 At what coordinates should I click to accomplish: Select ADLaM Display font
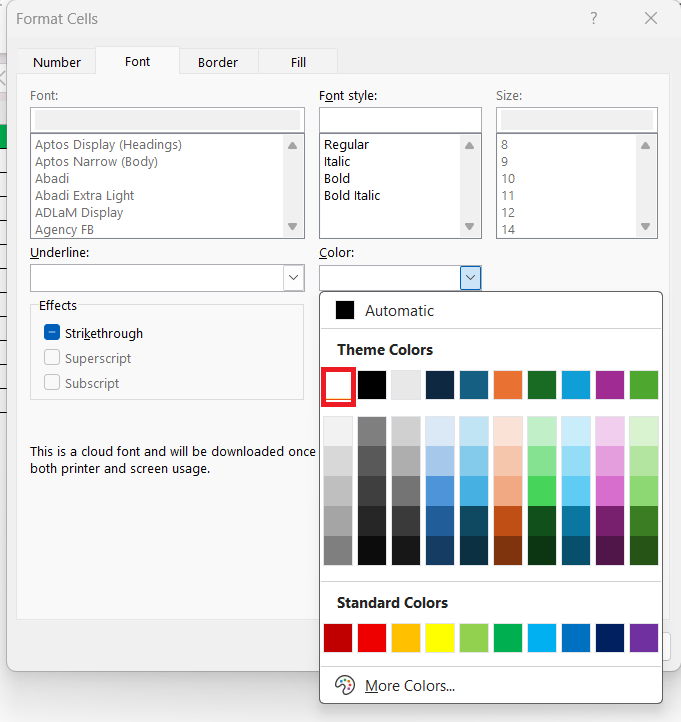click(79, 213)
